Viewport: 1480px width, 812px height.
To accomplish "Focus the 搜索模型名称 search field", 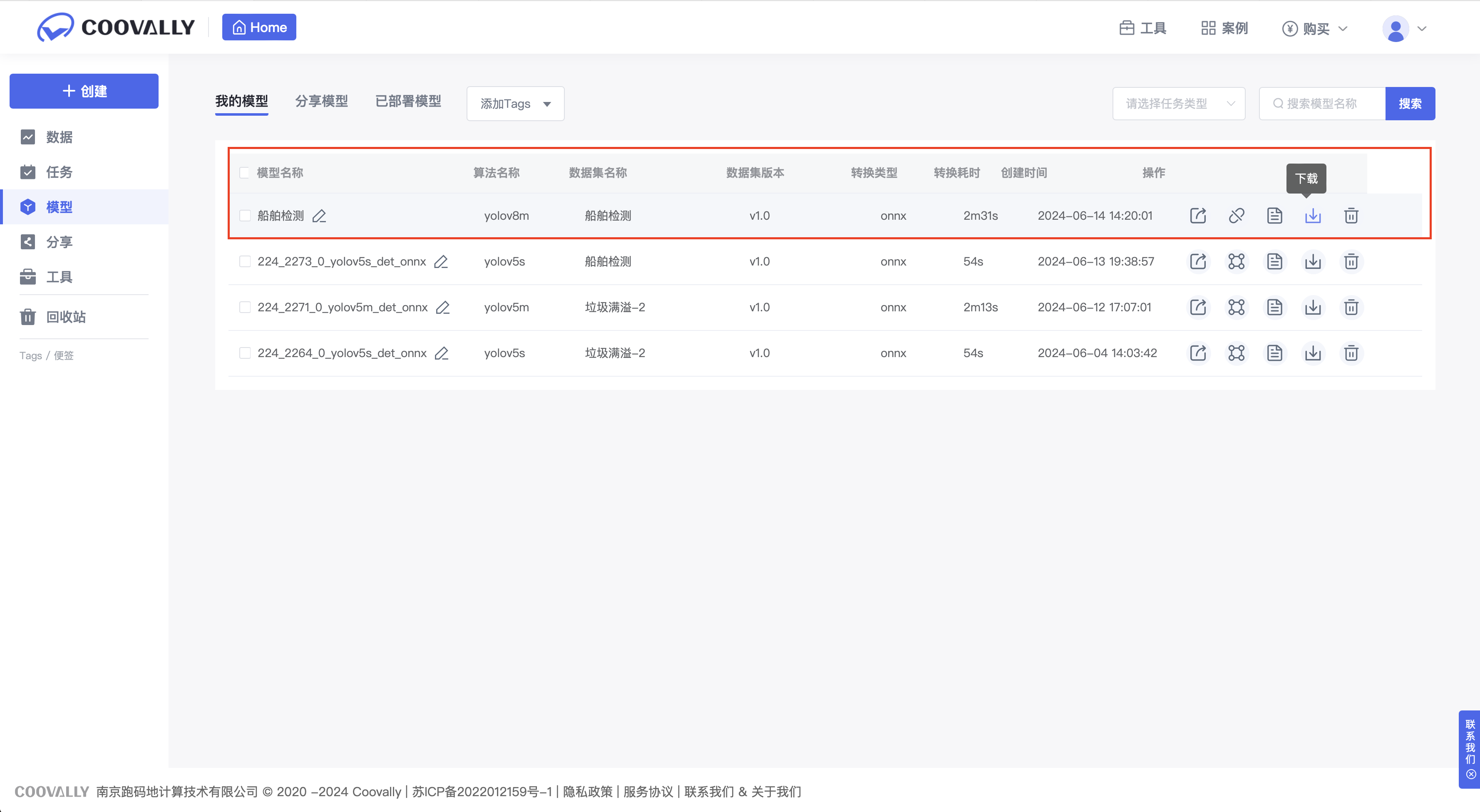I will pos(1323,104).
